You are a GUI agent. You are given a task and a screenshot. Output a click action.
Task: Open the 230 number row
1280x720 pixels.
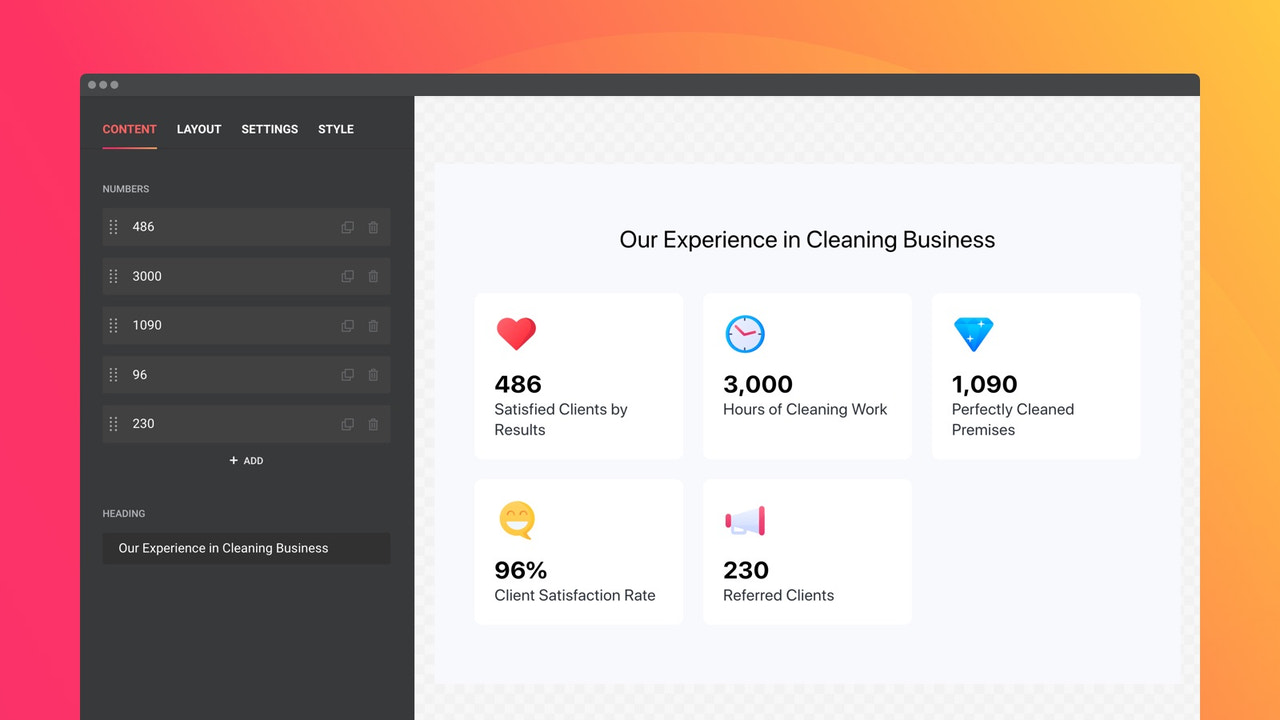coord(246,424)
